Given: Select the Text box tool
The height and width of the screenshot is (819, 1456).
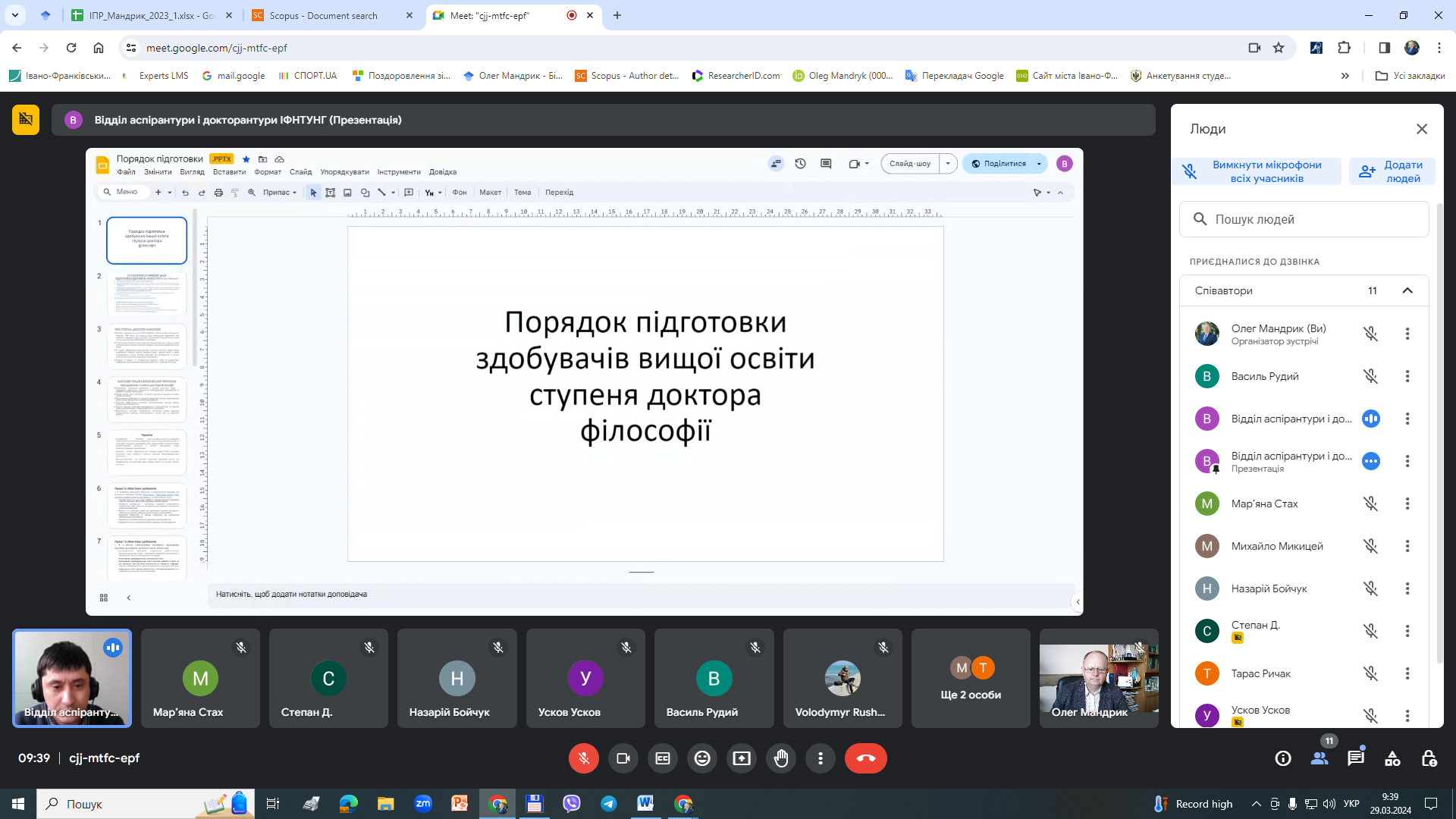Looking at the screenshot, I should [331, 193].
